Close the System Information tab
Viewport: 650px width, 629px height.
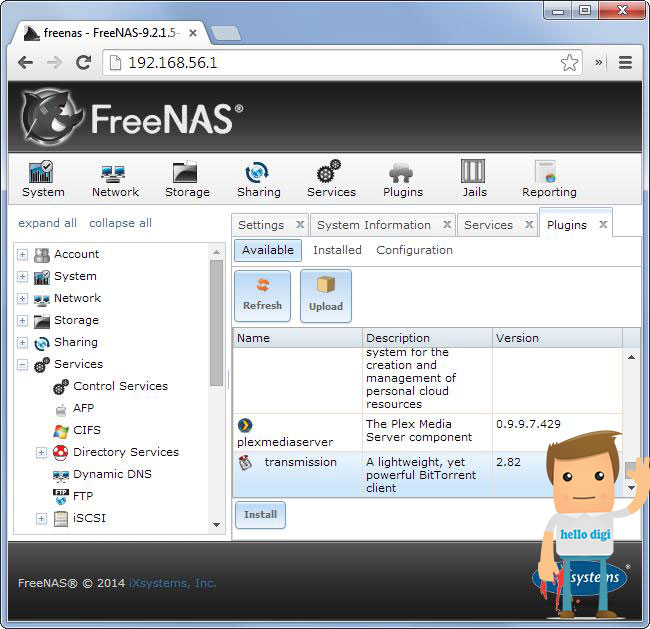(447, 225)
